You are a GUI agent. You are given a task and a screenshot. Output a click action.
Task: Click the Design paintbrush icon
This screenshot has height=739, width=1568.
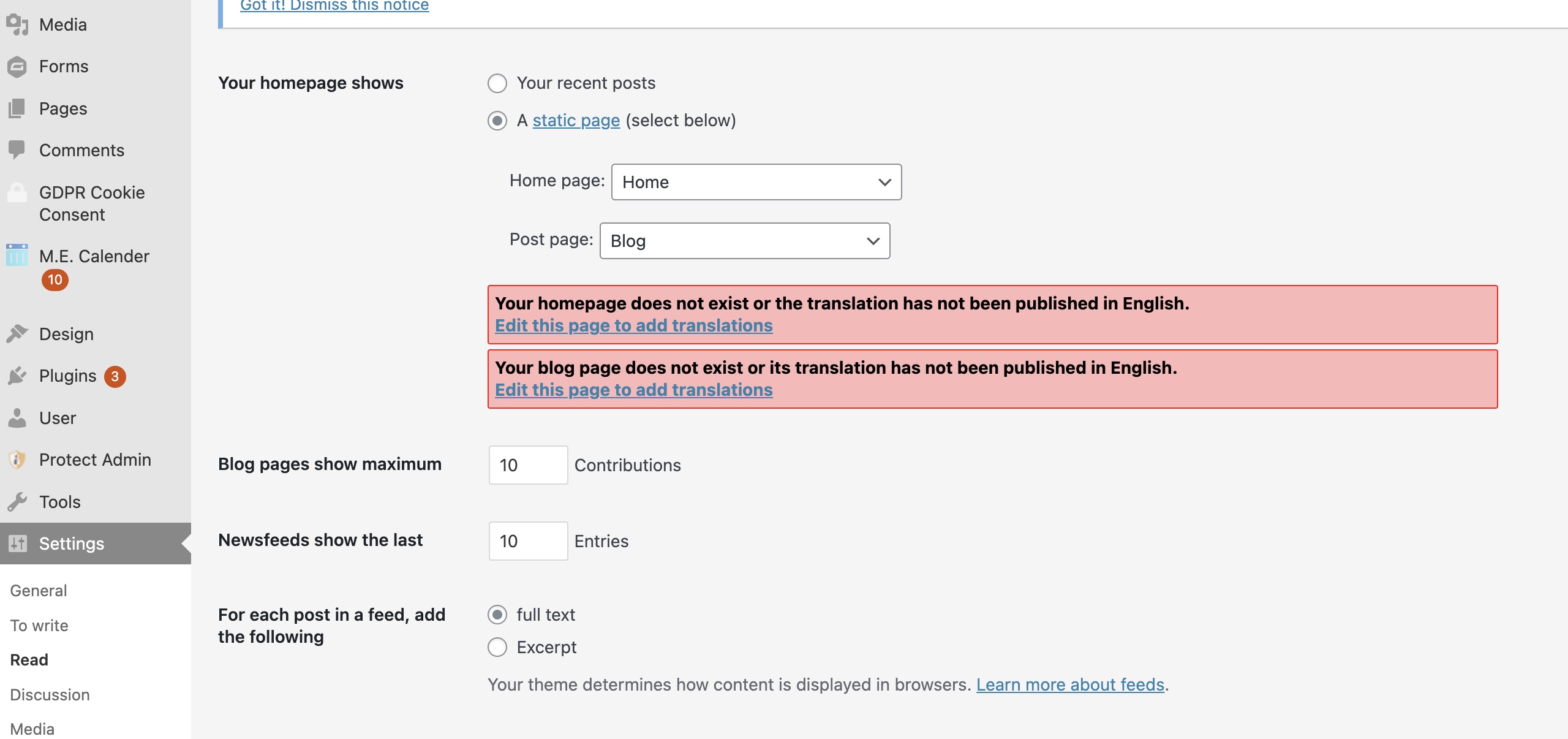(x=17, y=333)
